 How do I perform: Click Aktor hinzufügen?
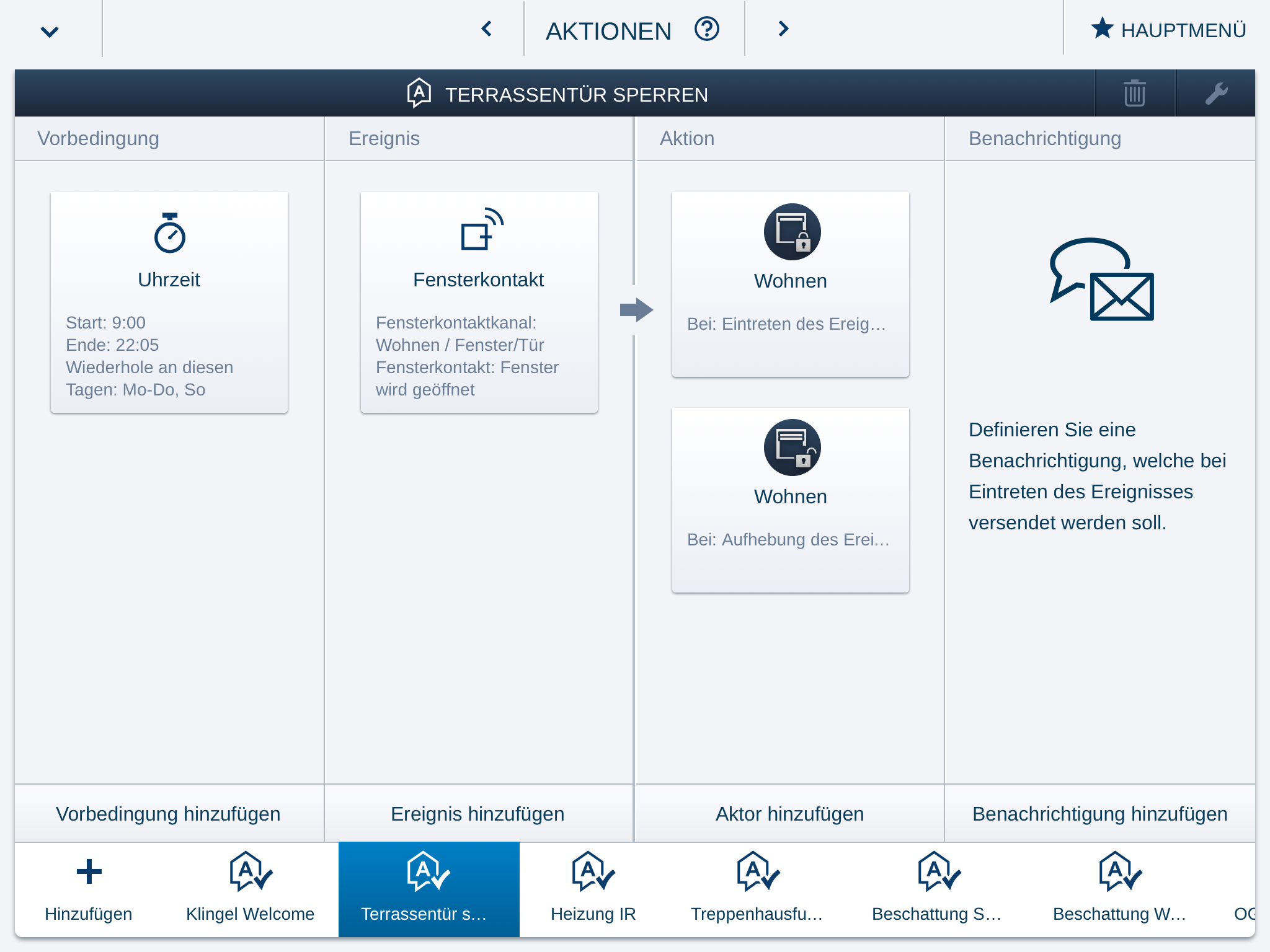point(790,814)
